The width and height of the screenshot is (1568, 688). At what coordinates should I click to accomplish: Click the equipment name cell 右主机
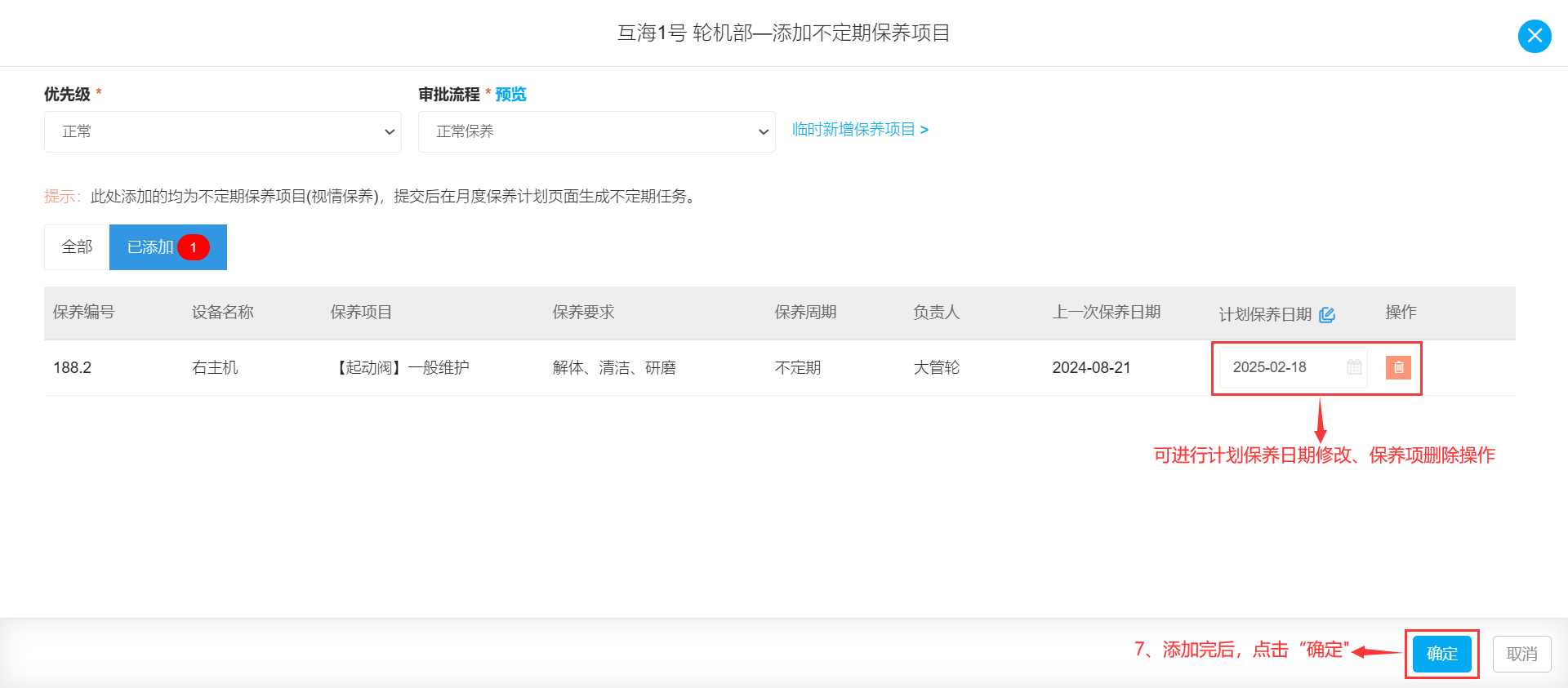click(x=215, y=368)
